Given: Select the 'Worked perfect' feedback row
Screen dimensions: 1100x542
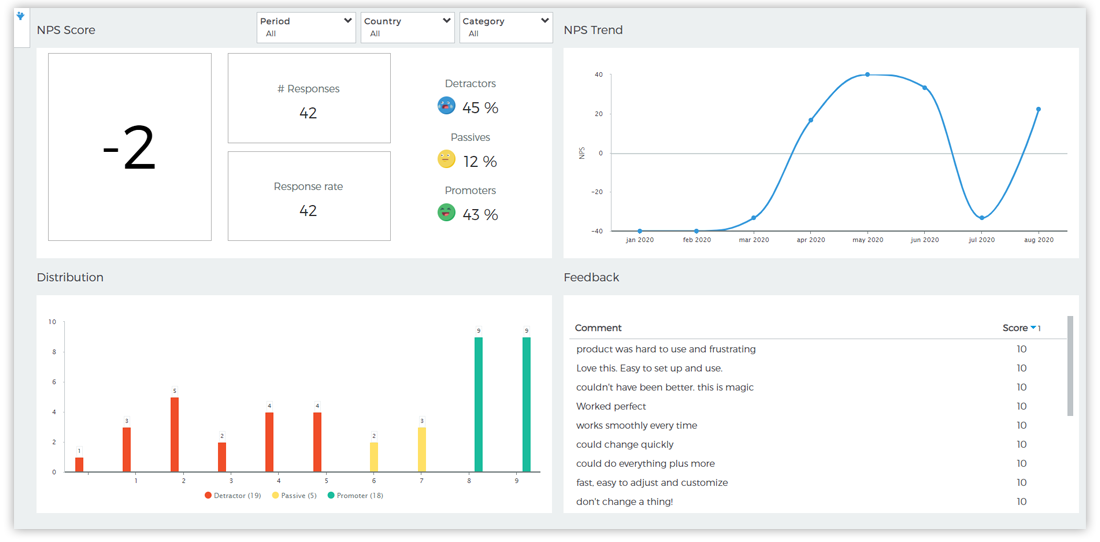Looking at the screenshot, I should coord(611,406).
